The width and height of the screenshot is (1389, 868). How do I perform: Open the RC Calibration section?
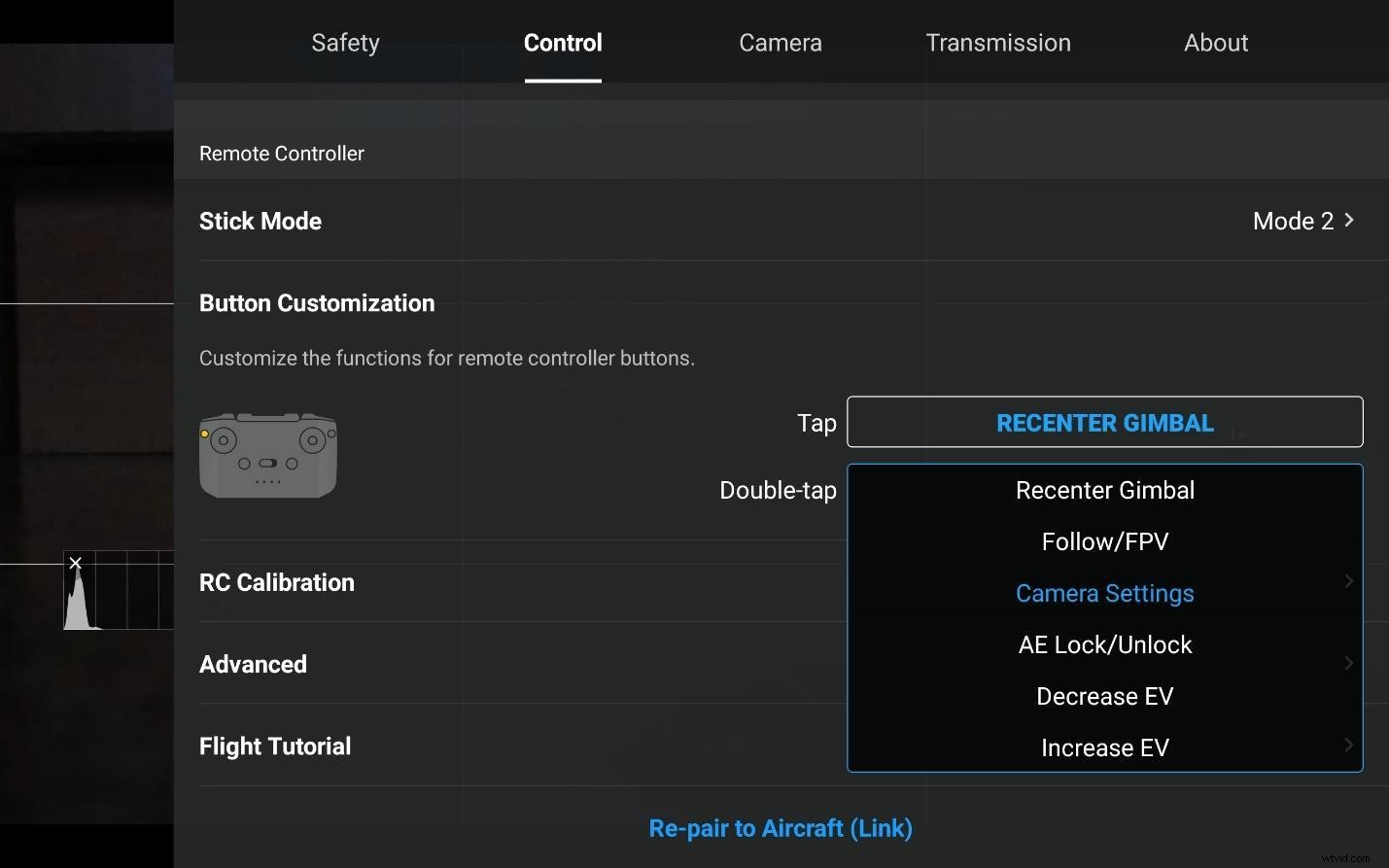tap(277, 582)
